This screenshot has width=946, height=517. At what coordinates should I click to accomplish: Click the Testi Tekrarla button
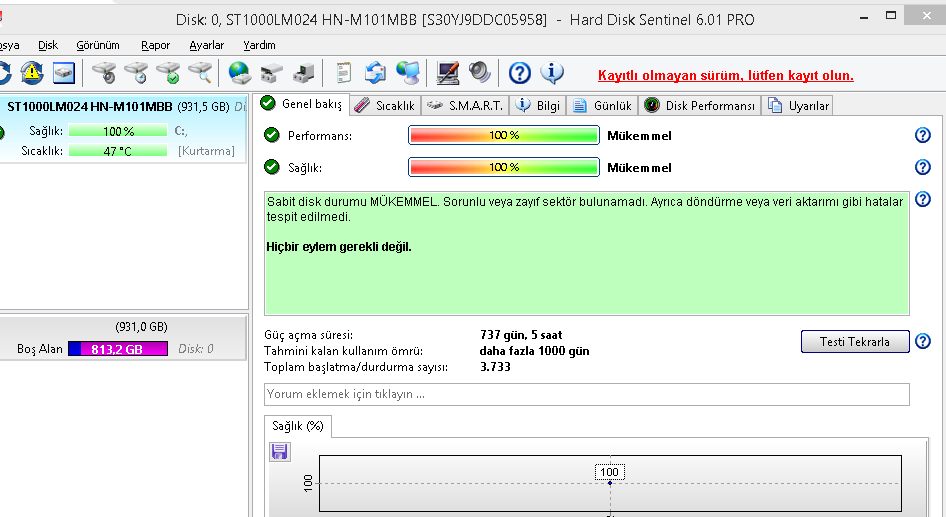pyautogui.click(x=854, y=341)
